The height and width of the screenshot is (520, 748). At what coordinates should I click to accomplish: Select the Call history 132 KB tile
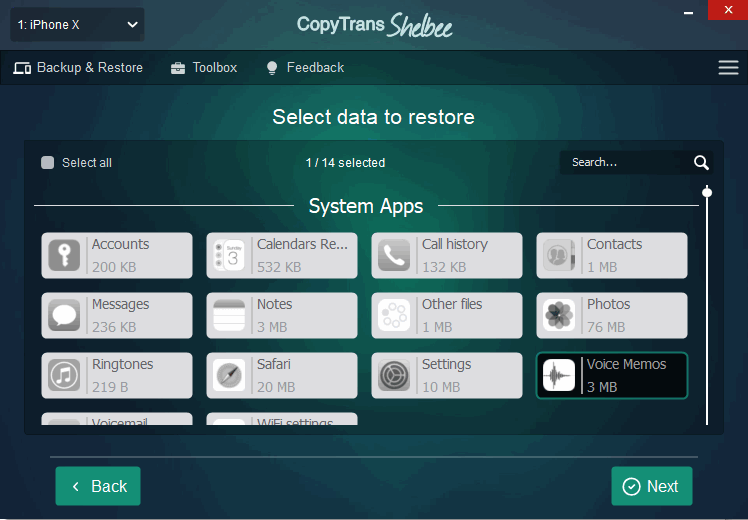(447, 255)
